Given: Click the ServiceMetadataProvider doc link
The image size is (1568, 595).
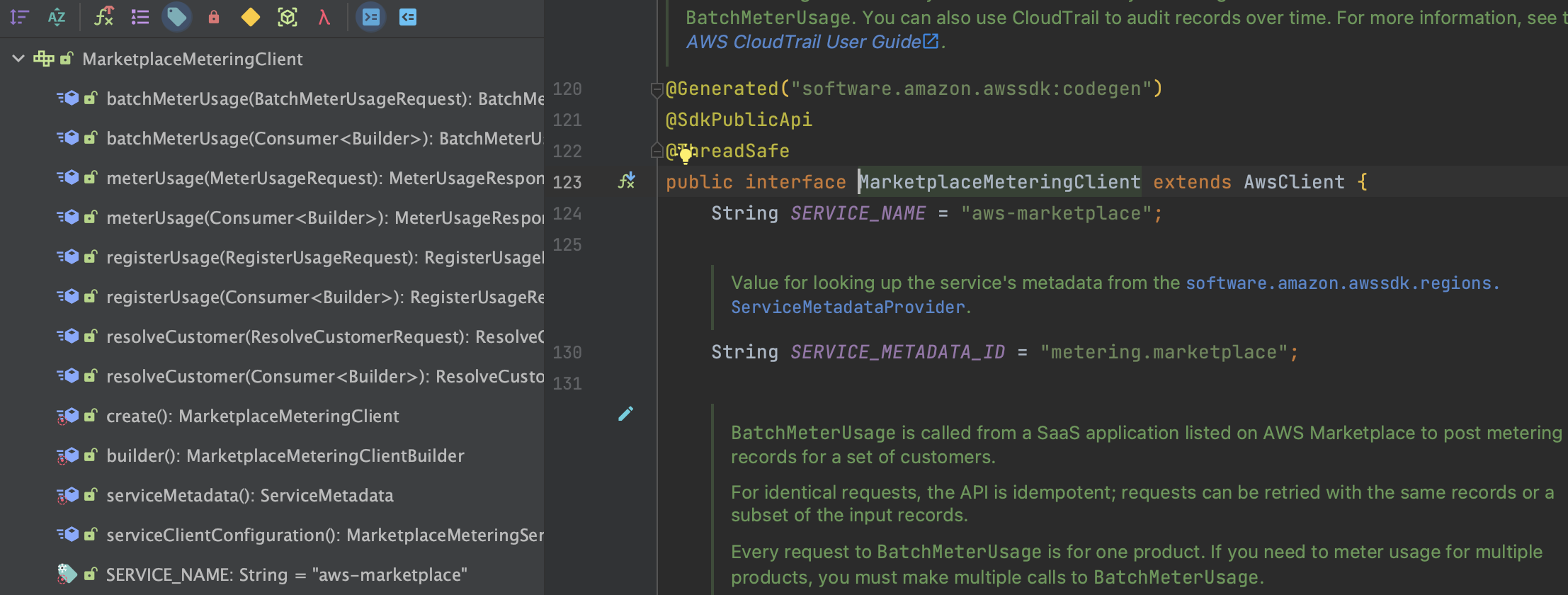Looking at the screenshot, I should 848,307.
